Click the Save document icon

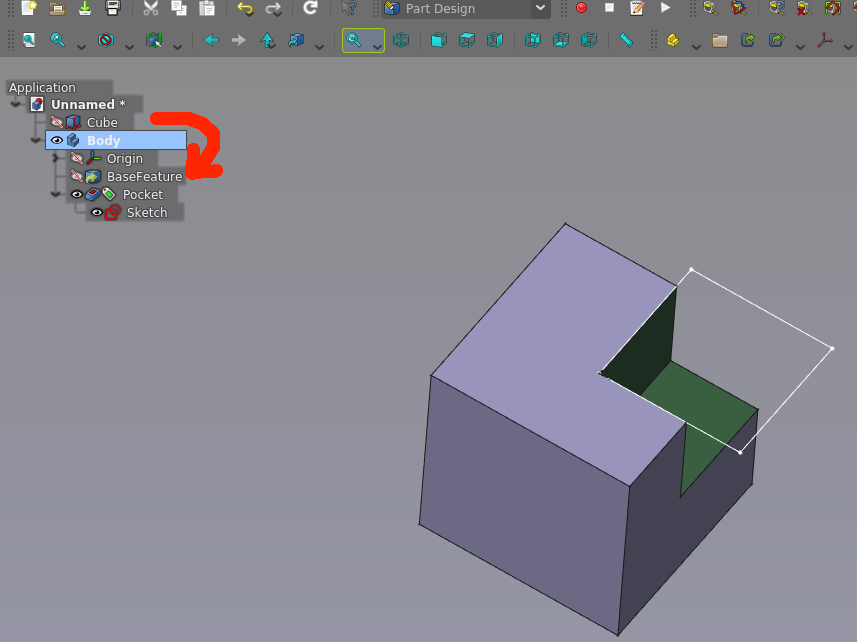point(84,10)
